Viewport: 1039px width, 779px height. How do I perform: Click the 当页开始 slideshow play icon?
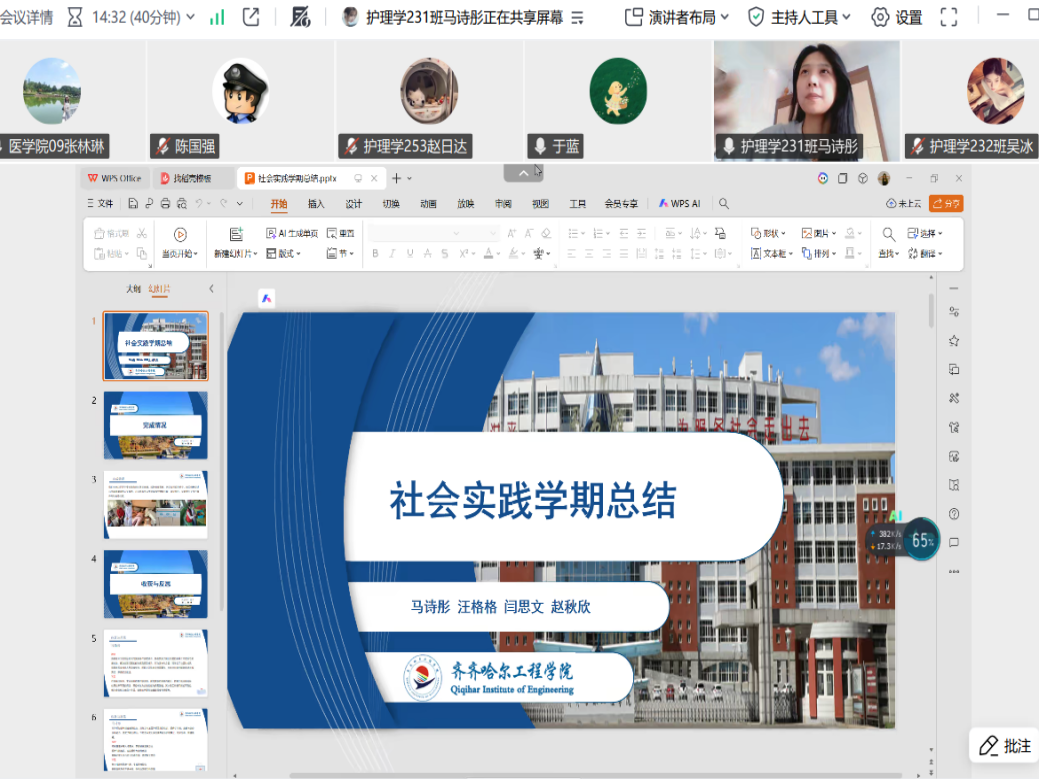180,234
